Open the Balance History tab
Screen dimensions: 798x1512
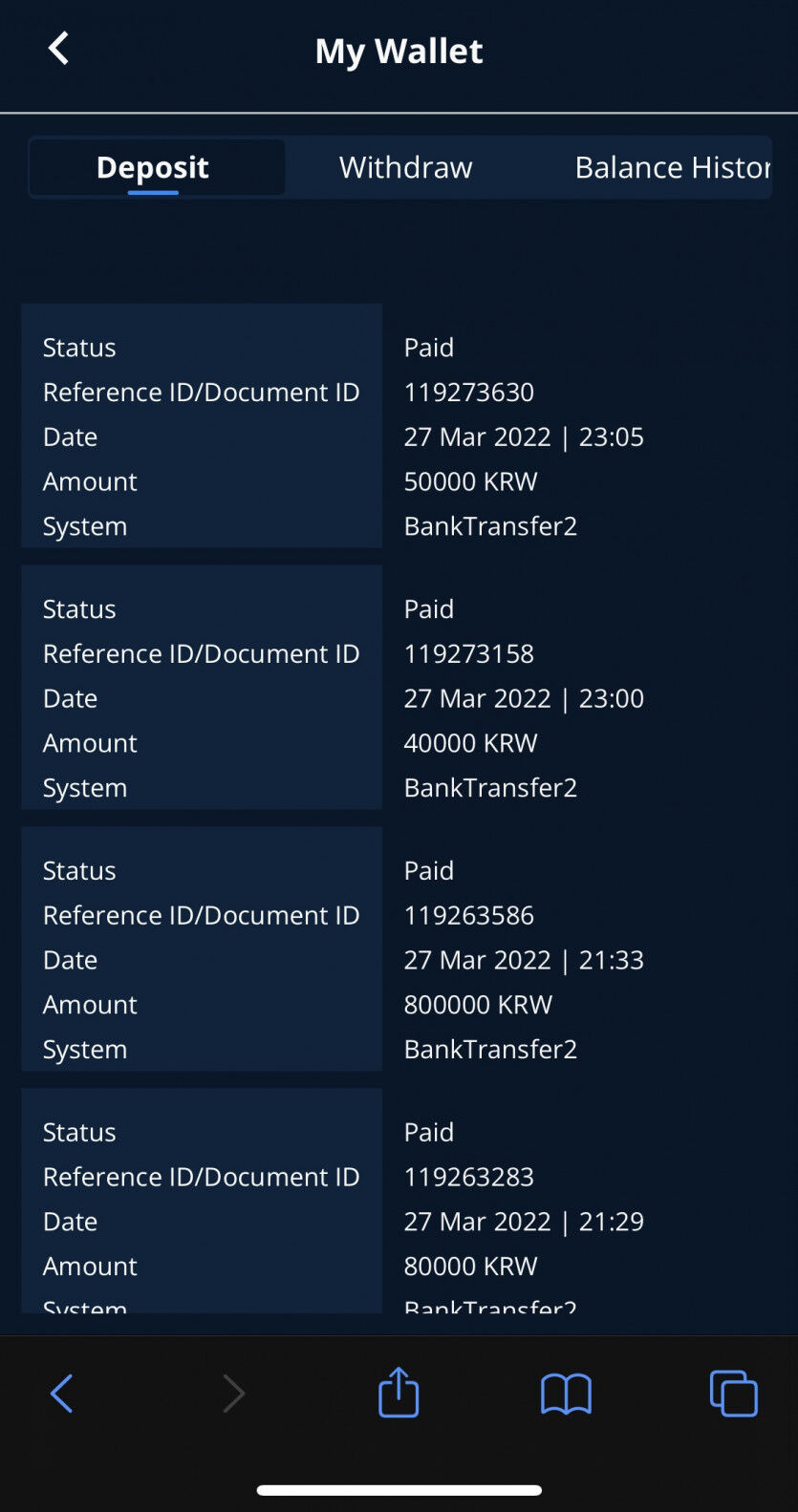click(x=673, y=167)
